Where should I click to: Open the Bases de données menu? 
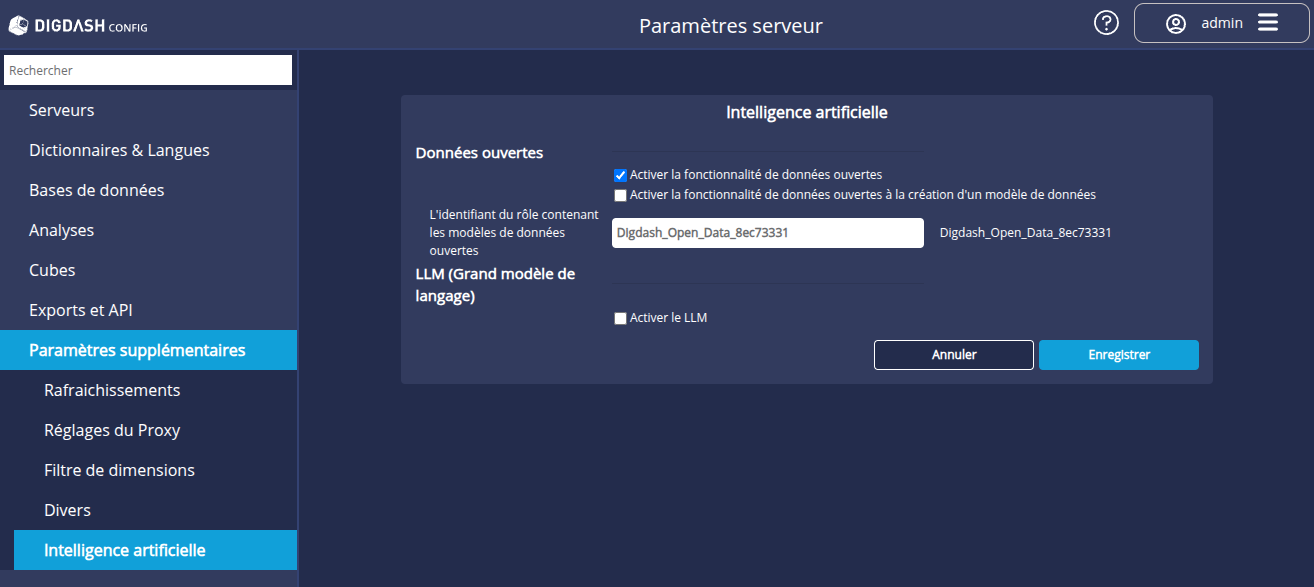96,190
